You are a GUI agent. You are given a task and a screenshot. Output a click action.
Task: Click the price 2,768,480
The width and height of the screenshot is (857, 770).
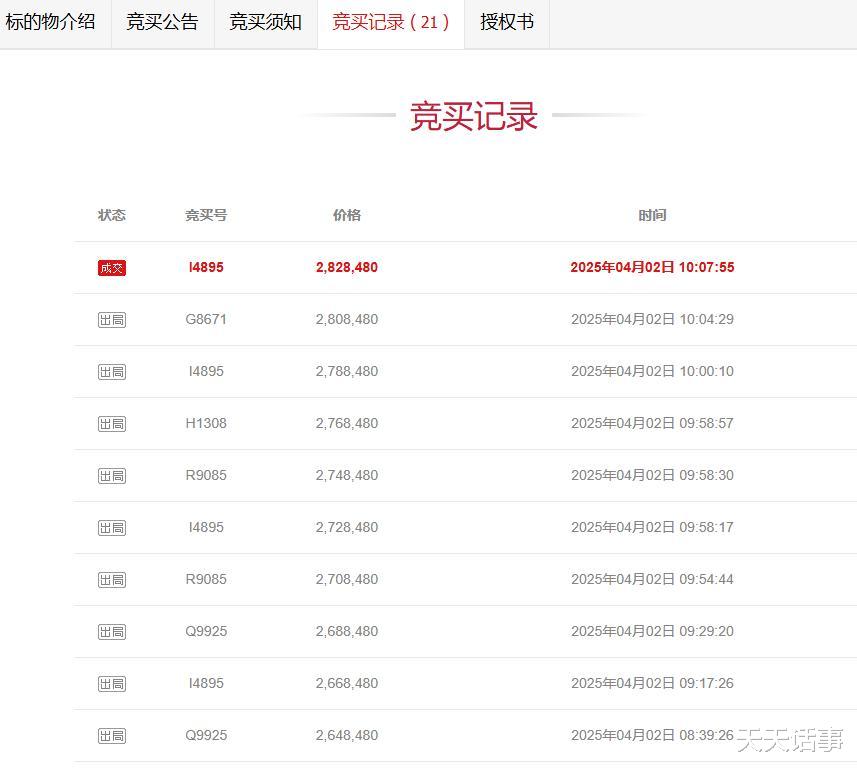click(x=347, y=423)
